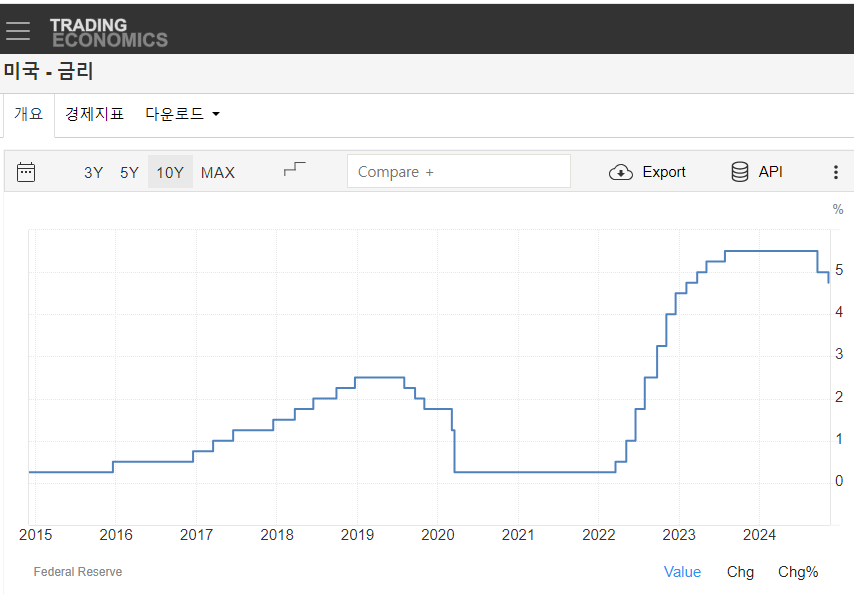Switch to the 개요 tab
Screen dimensions: 854x595
(28, 114)
